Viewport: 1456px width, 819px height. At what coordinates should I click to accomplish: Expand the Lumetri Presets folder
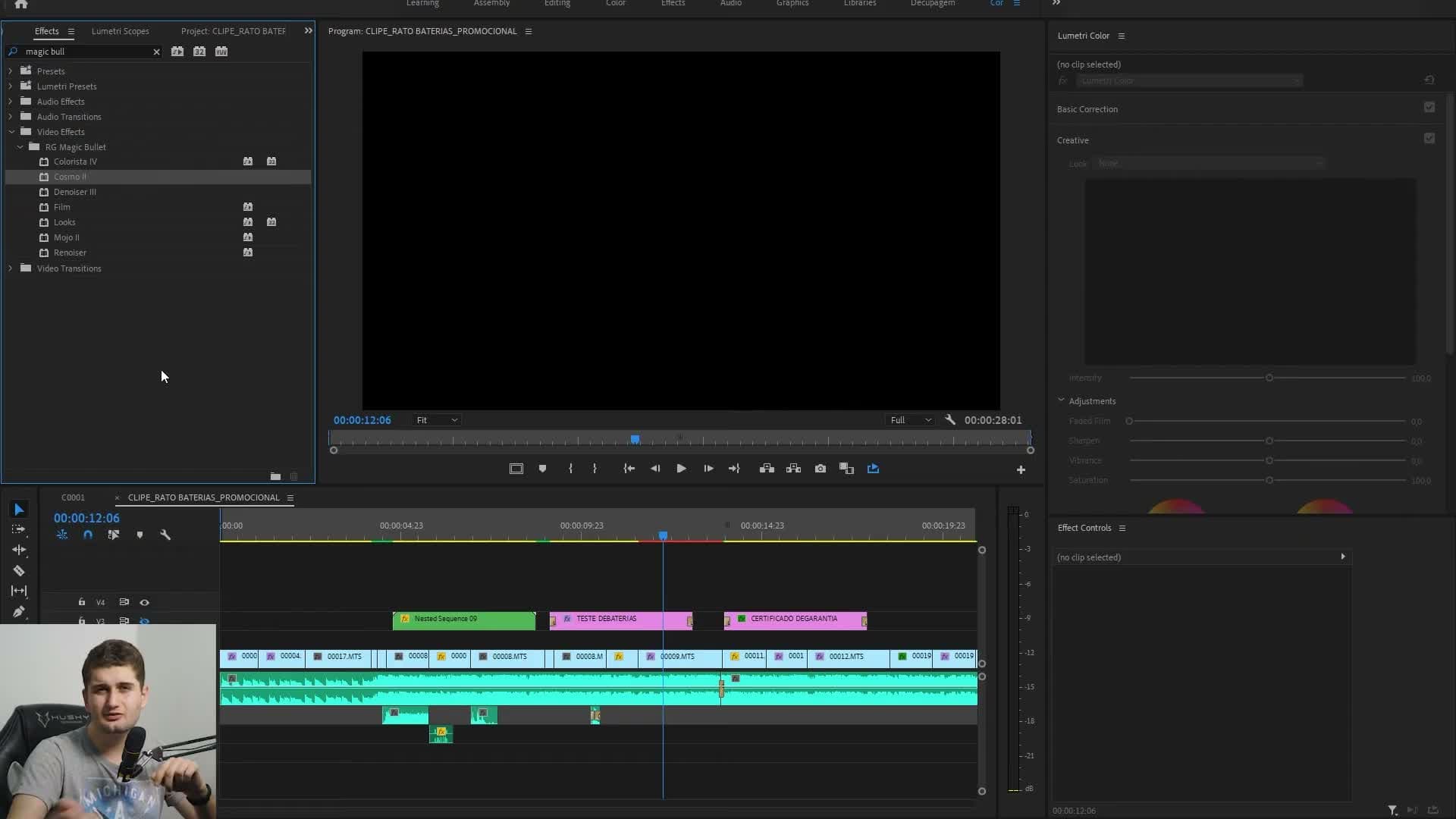point(11,86)
